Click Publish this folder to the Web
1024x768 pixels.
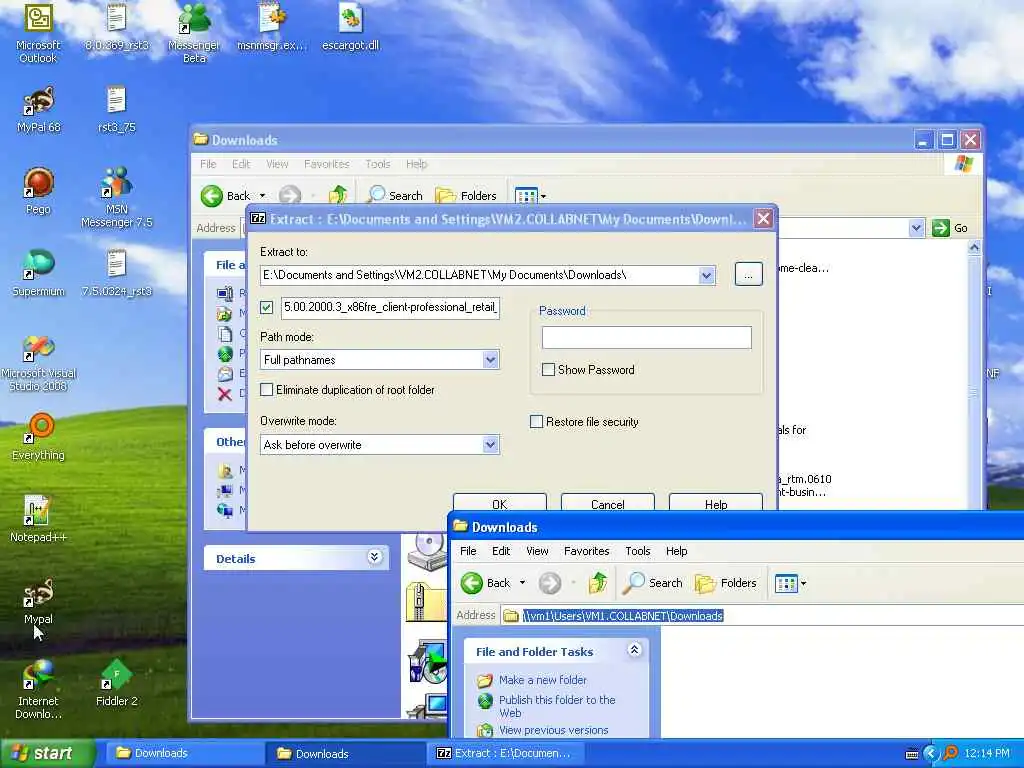tap(557, 706)
